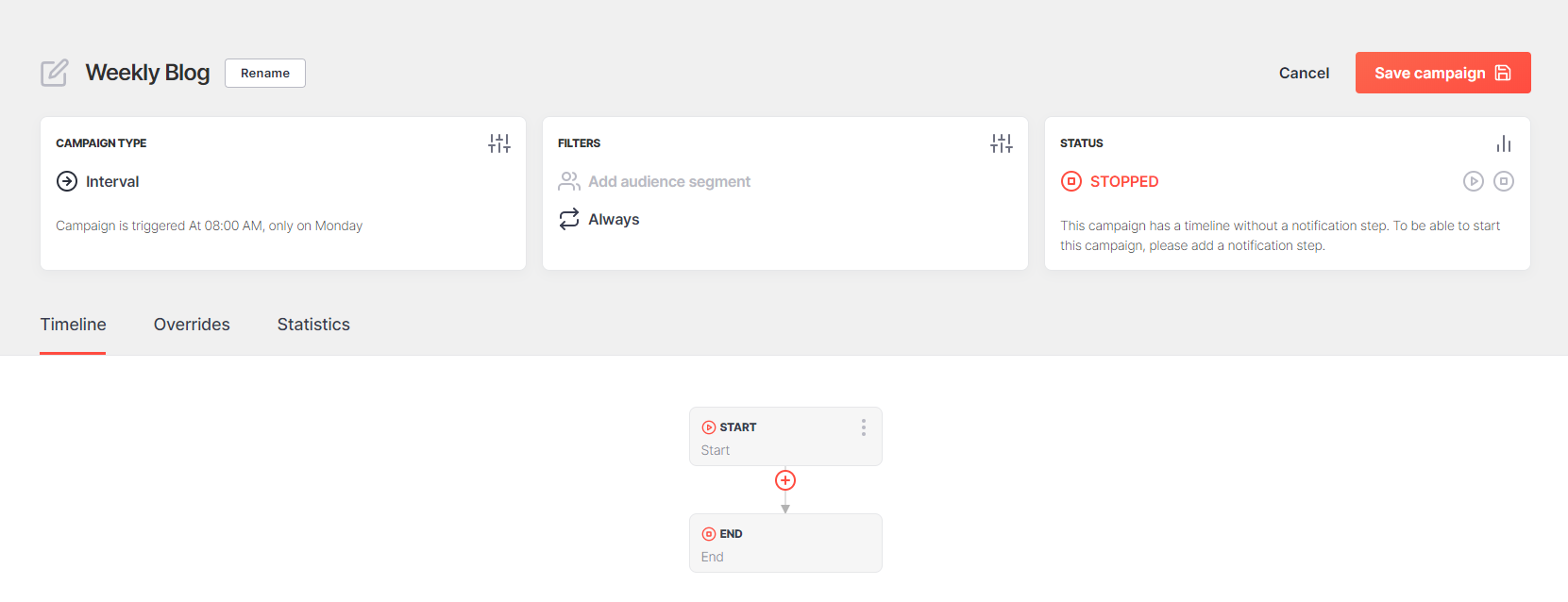
Task: Switch to the Overrides tab
Action: coord(192,325)
